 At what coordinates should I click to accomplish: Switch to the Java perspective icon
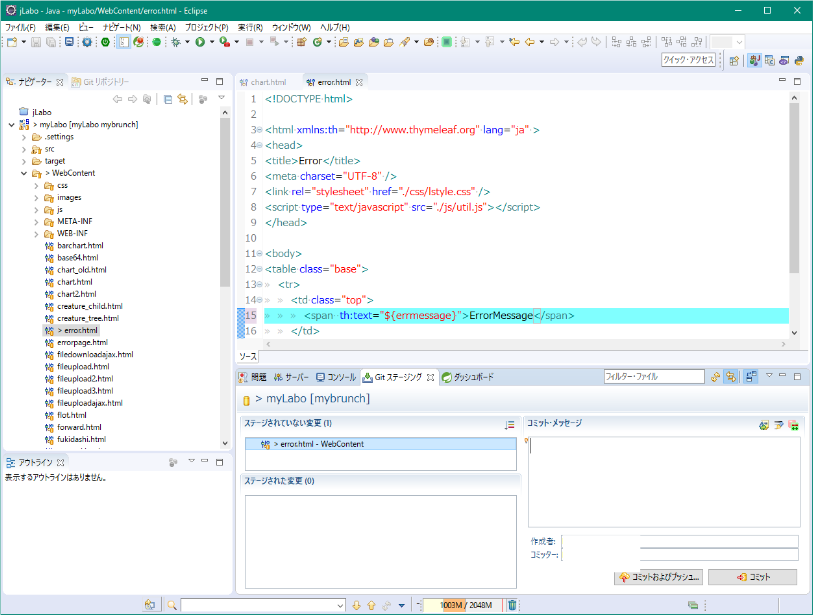pyautogui.click(x=754, y=61)
